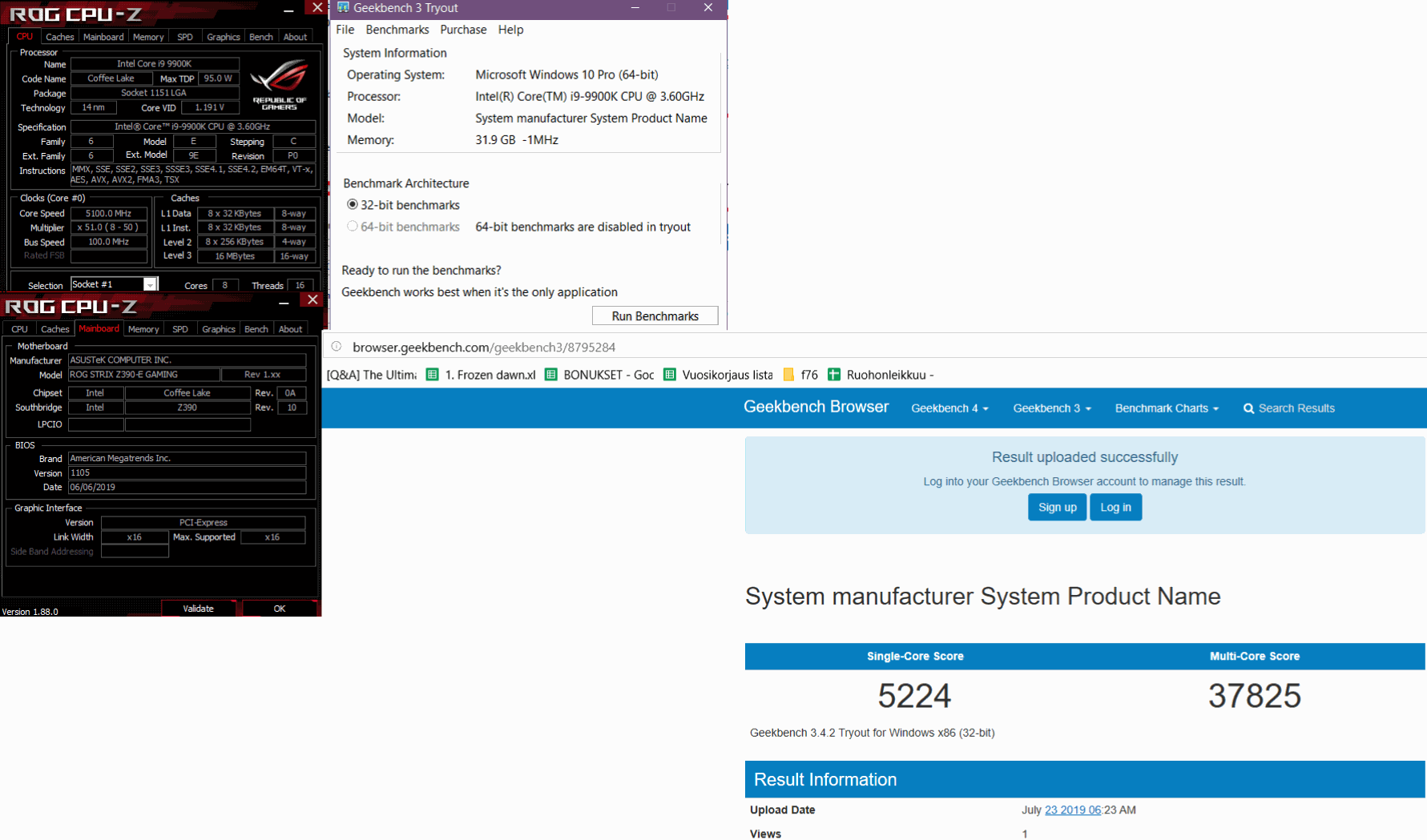Open the Geekbench Browser home link

(x=816, y=407)
